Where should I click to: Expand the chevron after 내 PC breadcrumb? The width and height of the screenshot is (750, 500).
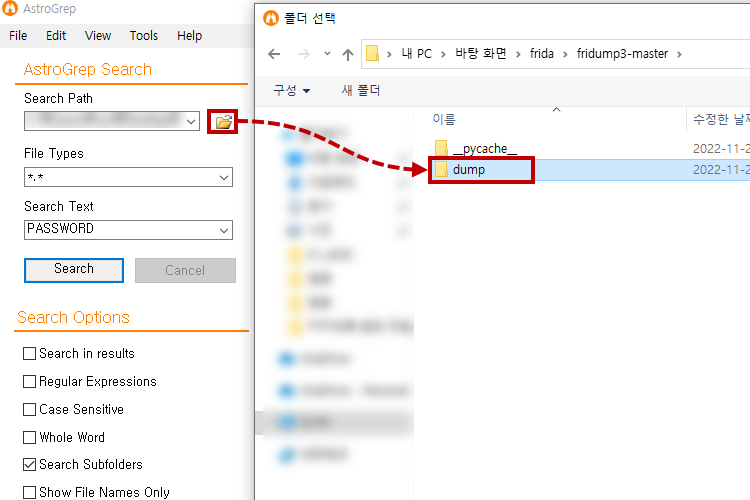[x=443, y=54]
